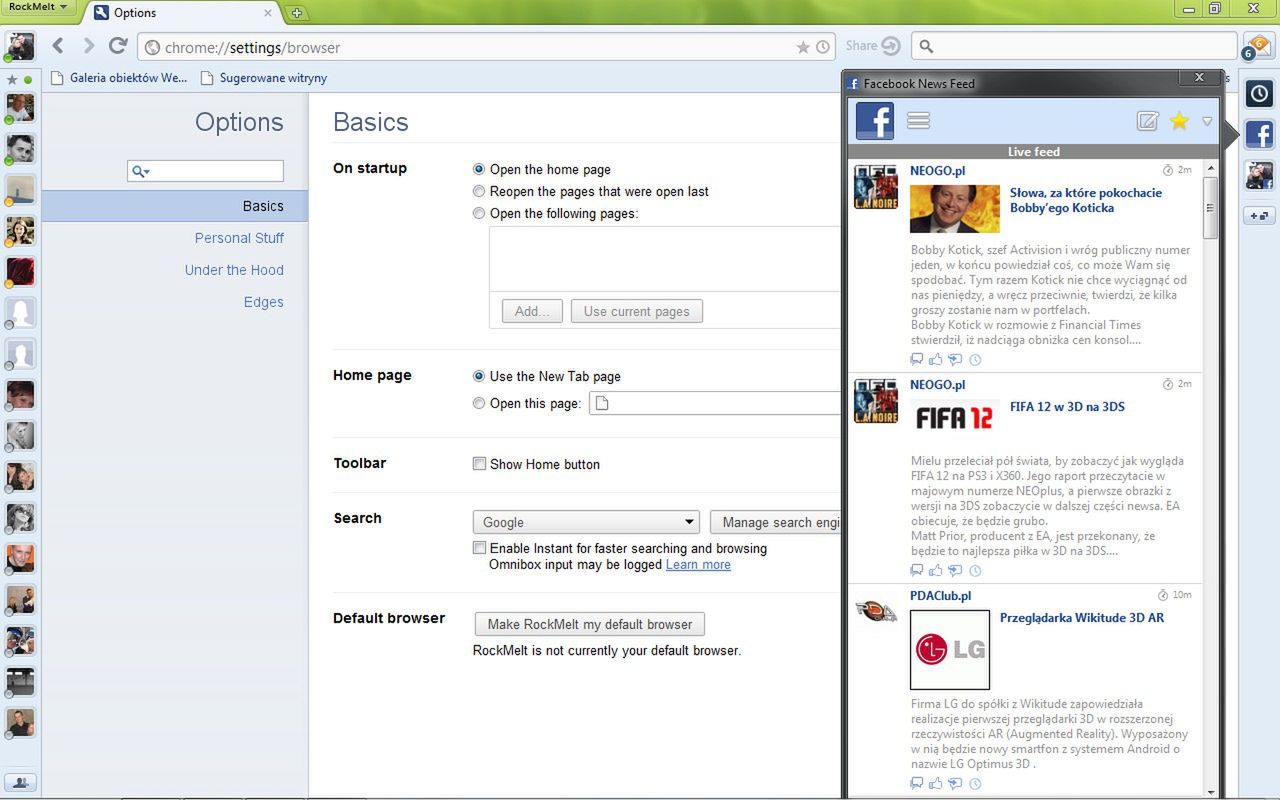Open FIFA 12 w 3D na 3DS link
Screen dimensions: 1280x800
tap(1067, 406)
